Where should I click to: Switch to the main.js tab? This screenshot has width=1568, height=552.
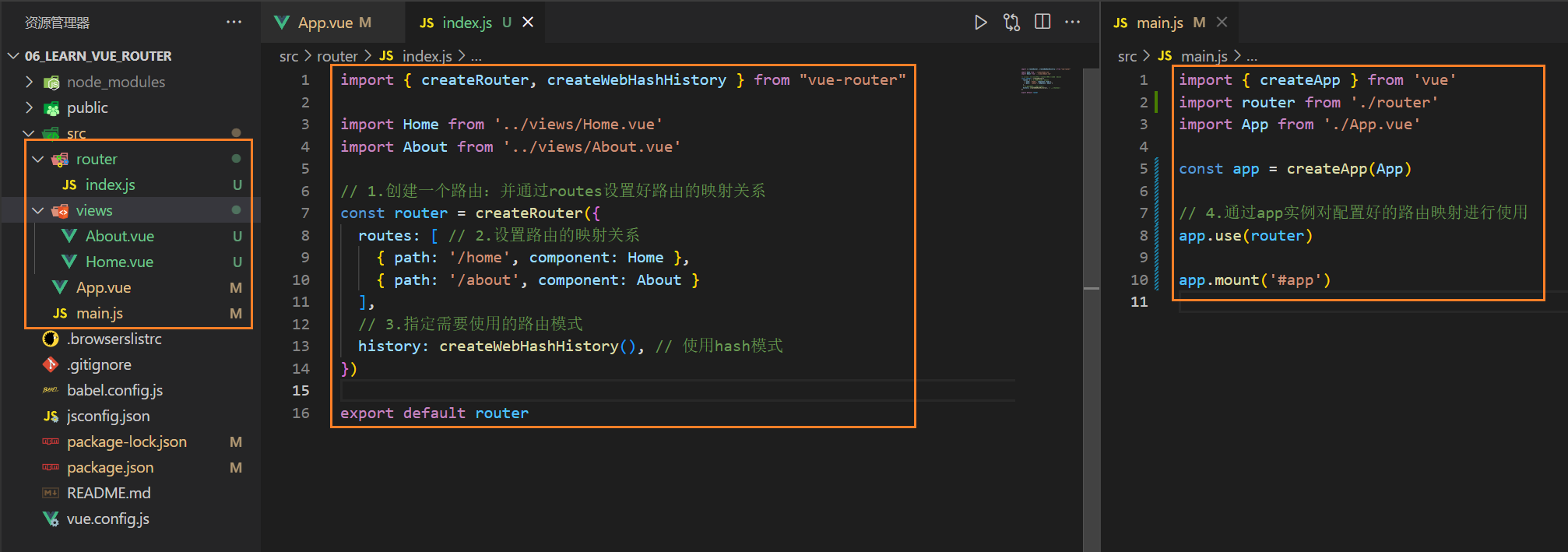click(x=1160, y=23)
